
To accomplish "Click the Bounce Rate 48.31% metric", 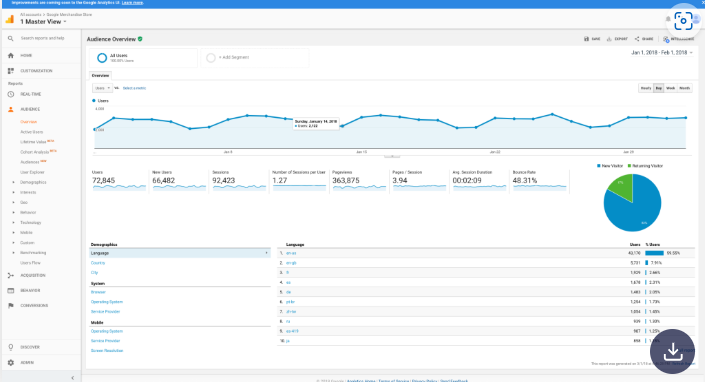I will point(540,181).
